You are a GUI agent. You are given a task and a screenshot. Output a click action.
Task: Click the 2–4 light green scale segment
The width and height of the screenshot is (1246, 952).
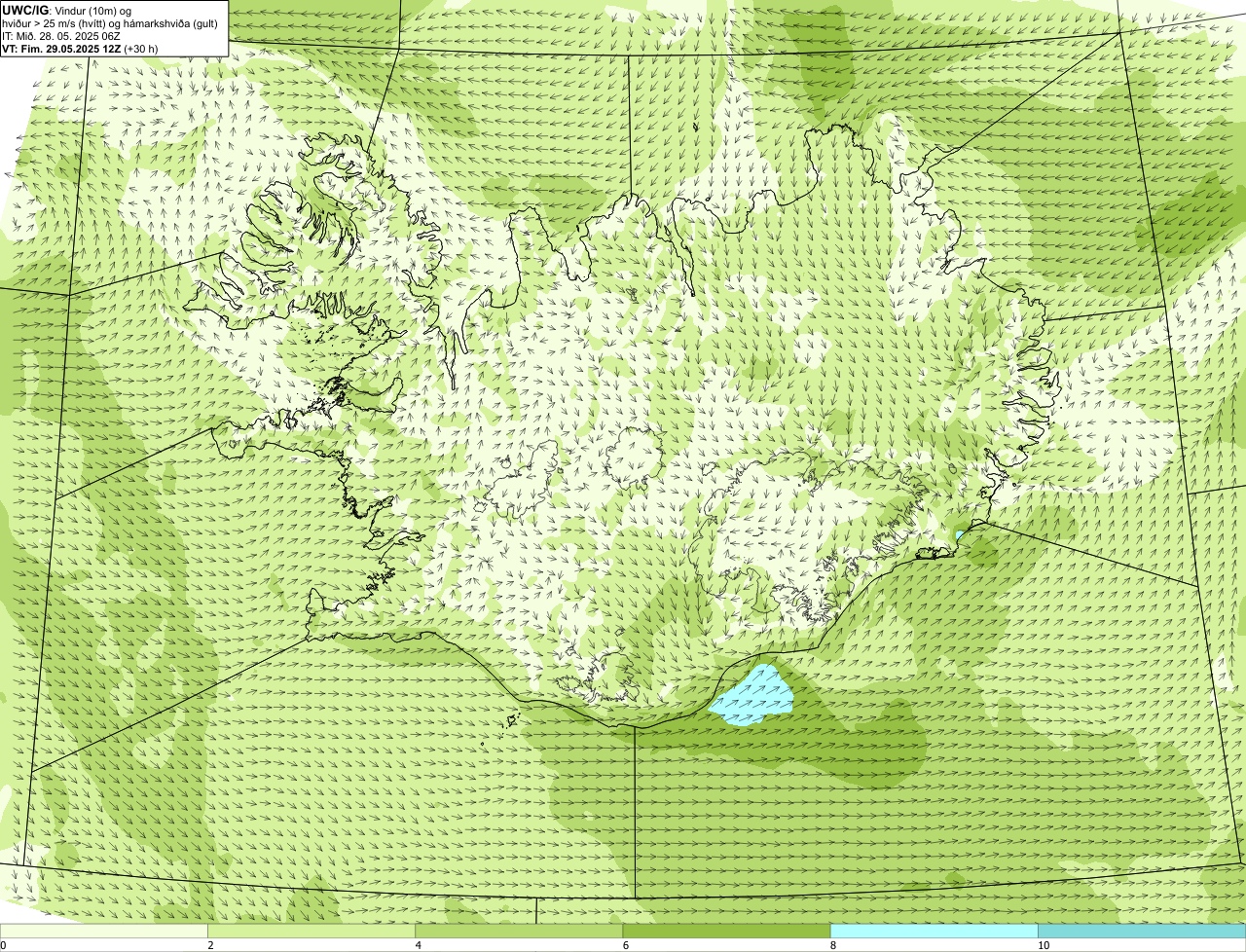(x=311, y=931)
